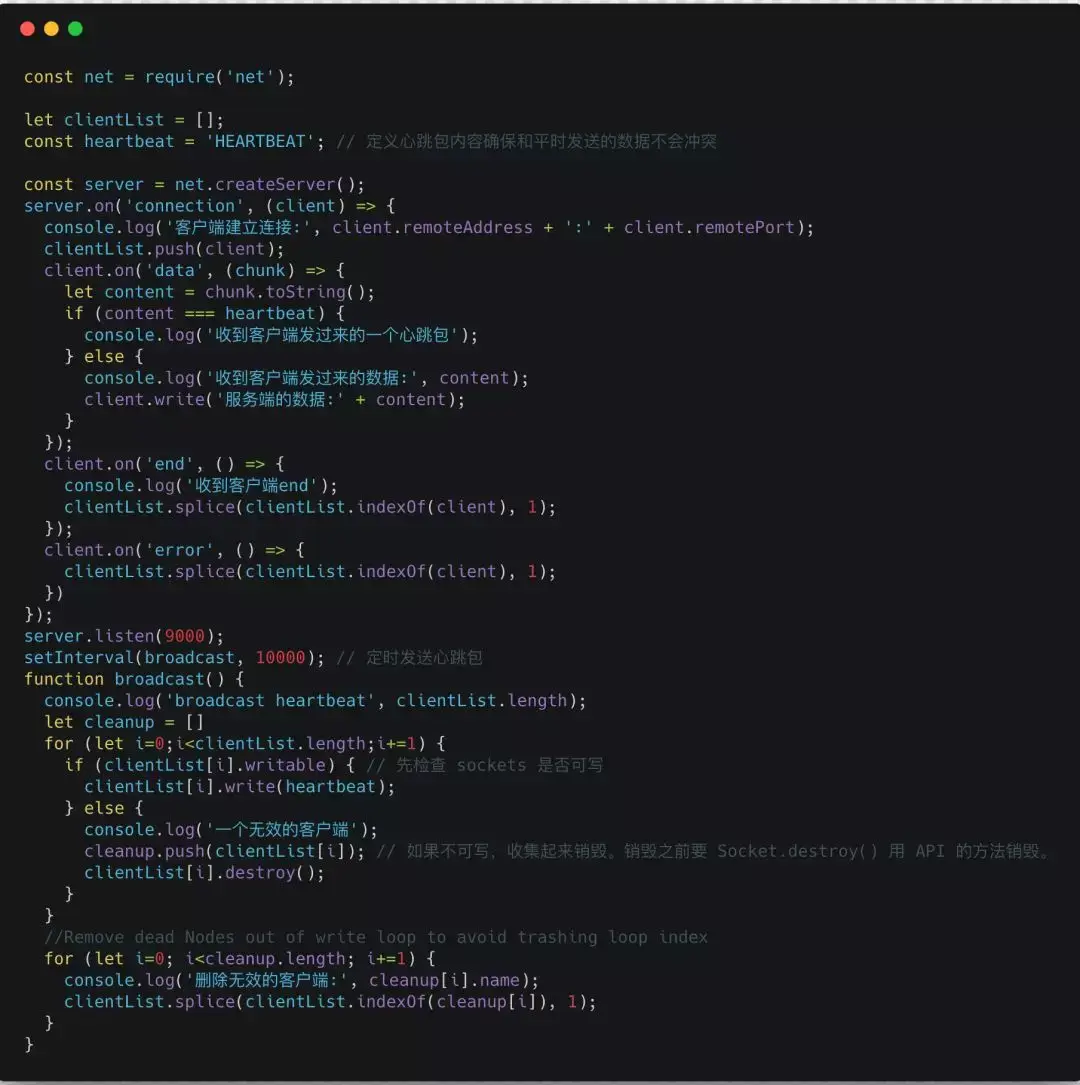Click the log line '一个无效的客户端'
This screenshot has height=1085, width=1080.
[231, 829]
